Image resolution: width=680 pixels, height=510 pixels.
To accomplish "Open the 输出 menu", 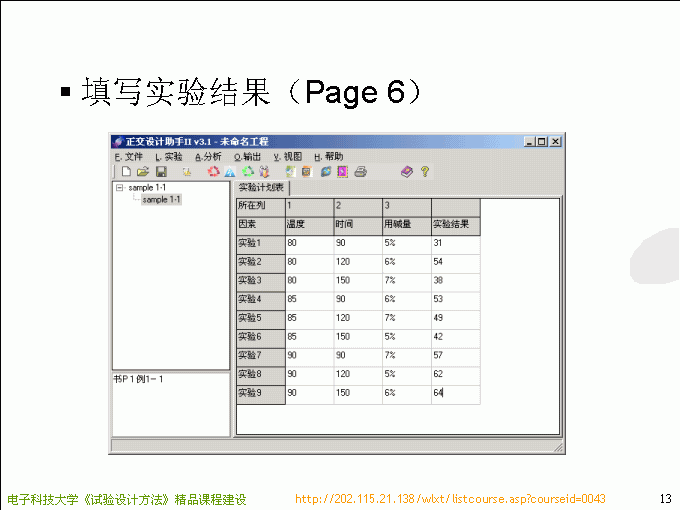I will (248, 157).
